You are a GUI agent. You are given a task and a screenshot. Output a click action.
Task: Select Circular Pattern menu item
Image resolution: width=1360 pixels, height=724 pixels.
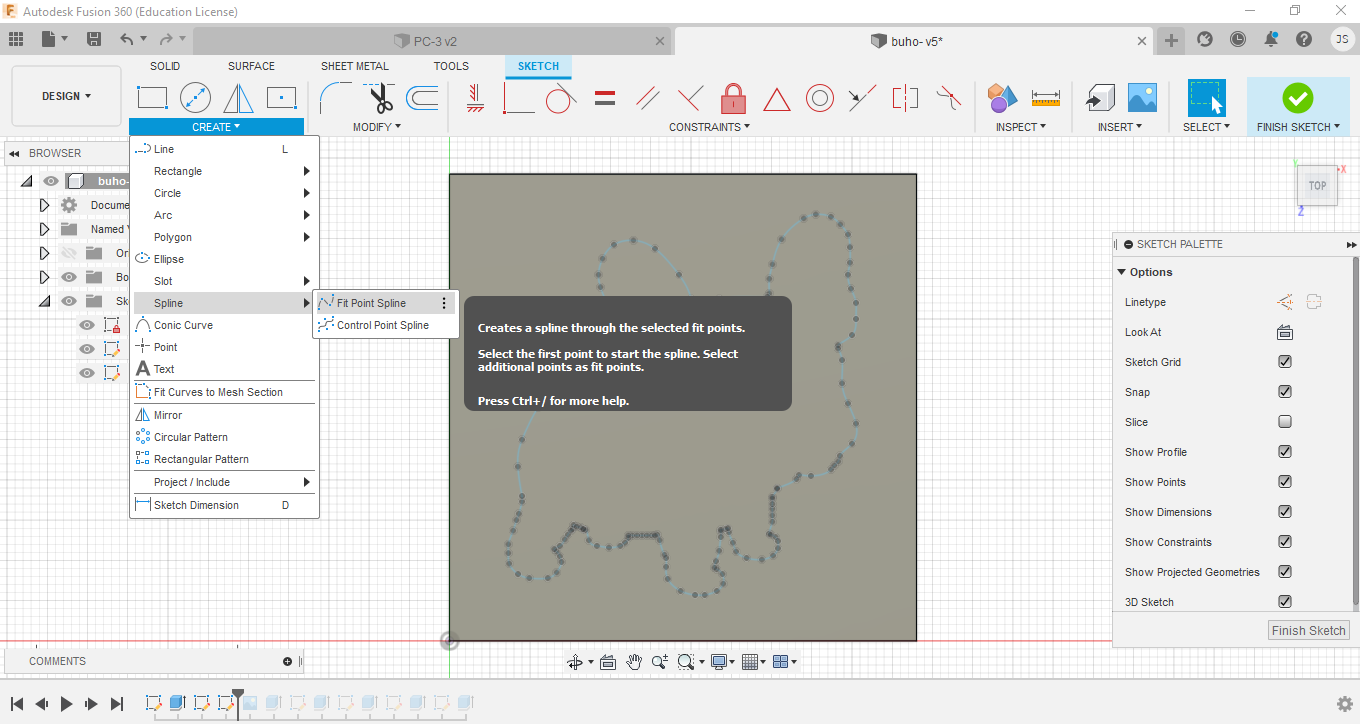[x=224, y=437]
